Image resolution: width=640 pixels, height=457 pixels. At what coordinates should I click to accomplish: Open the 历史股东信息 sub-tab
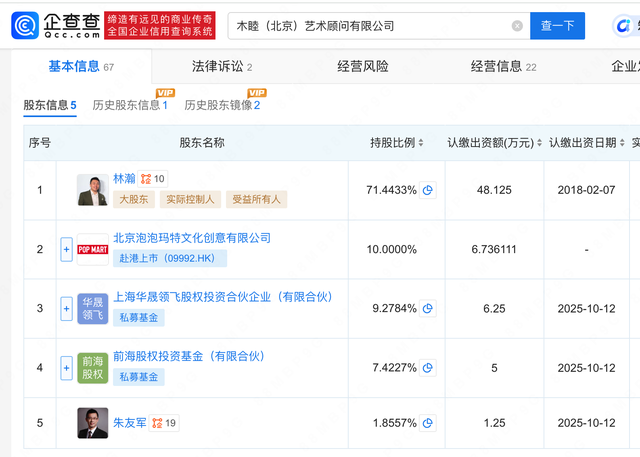point(129,105)
